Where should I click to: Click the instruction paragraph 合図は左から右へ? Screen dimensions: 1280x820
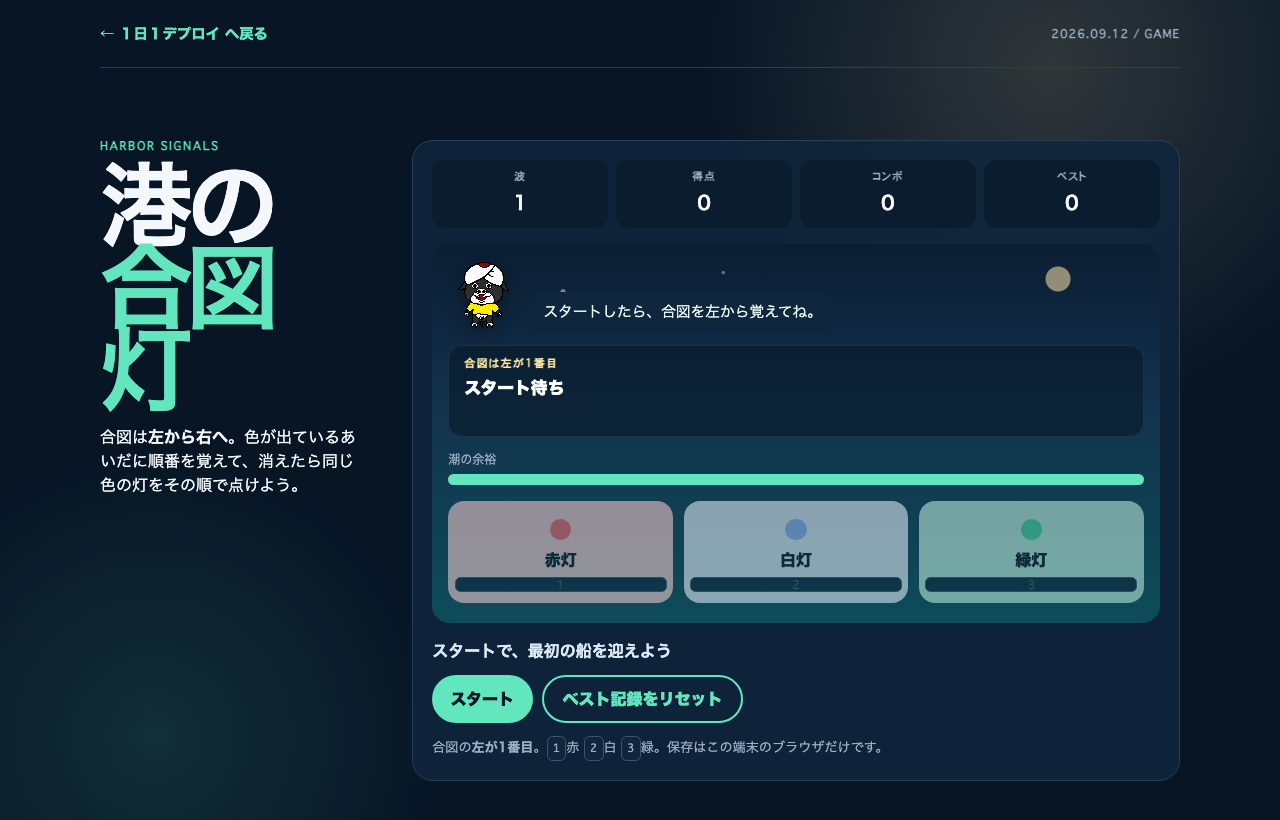(228, 462)
